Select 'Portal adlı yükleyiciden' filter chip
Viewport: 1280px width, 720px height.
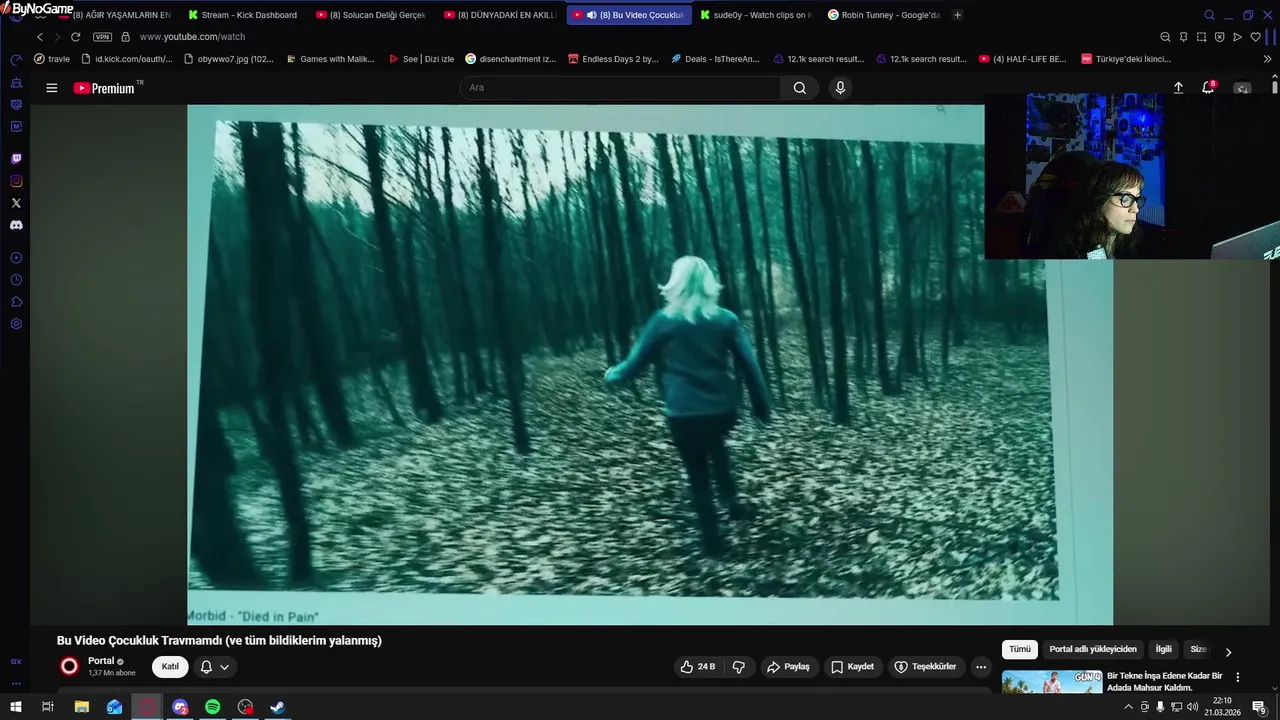click(x=1093, y=650)
